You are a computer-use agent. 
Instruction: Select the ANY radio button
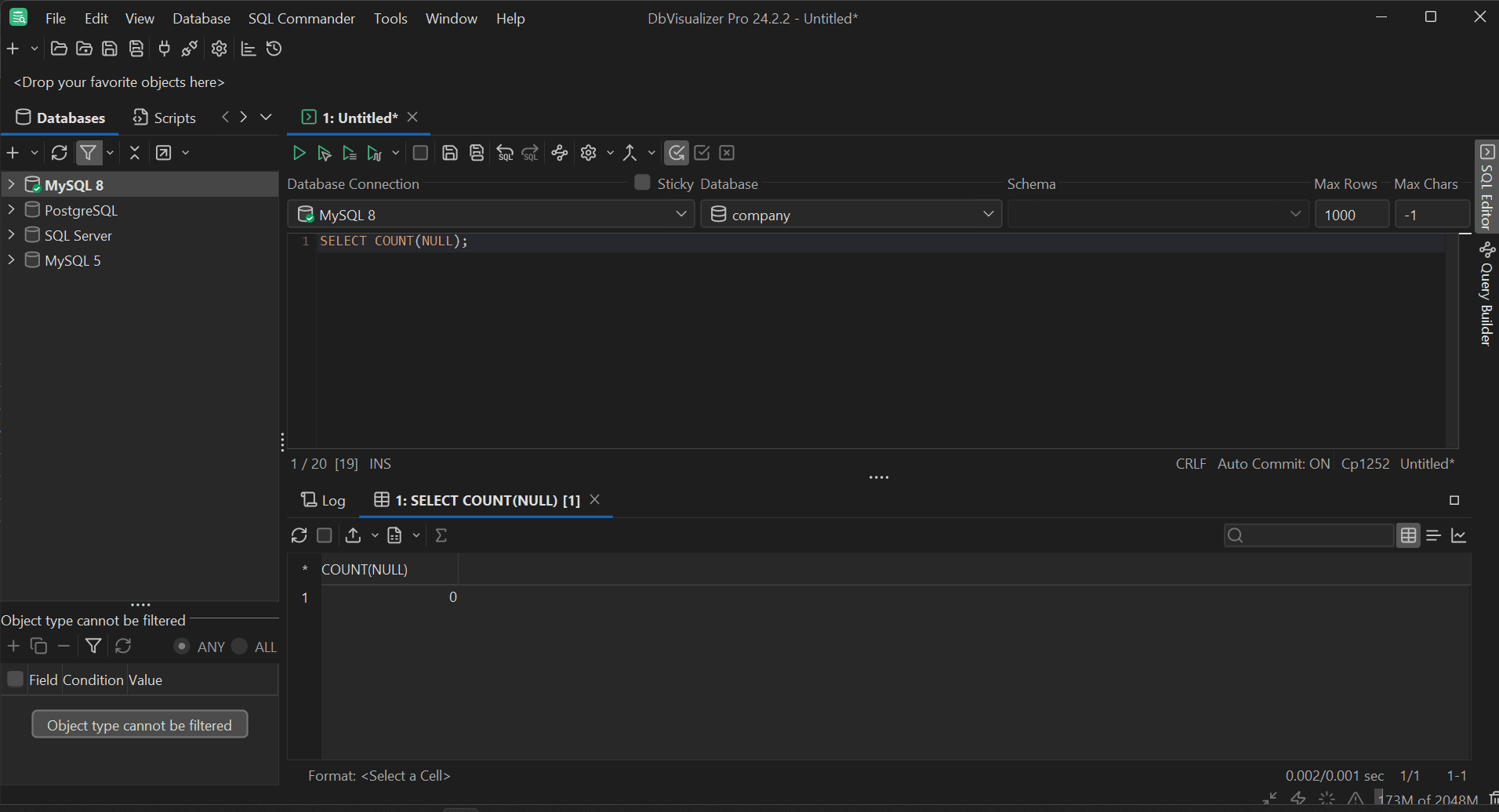pyautogui.click(x=182, y=647)
